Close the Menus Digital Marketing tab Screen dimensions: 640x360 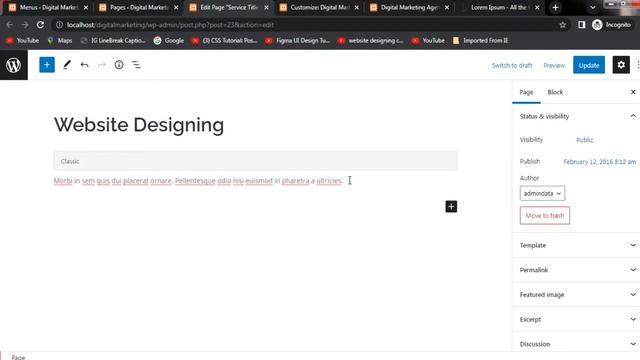(86, 7)
